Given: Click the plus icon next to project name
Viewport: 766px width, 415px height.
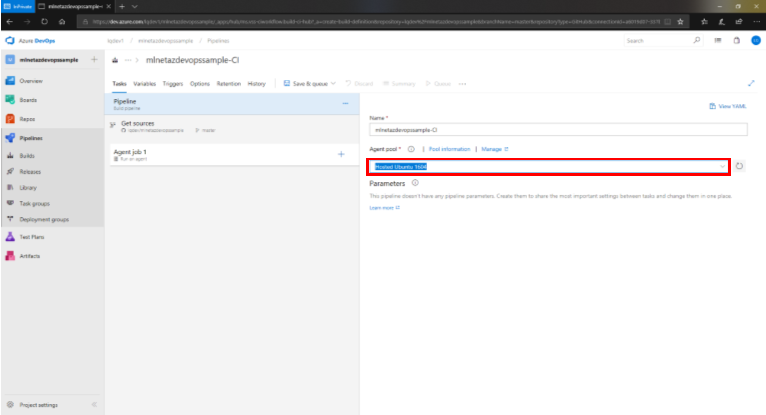Looking at the screenshot, I should tap(94, 60).
